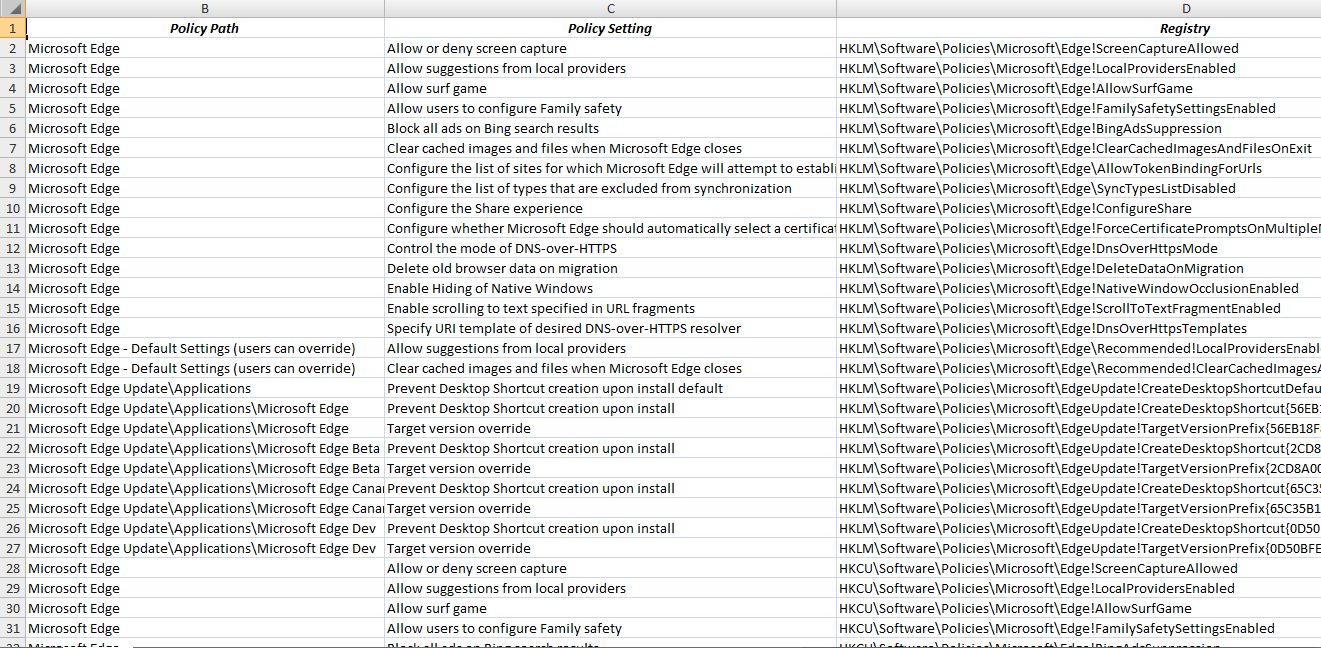Click the "ClearCachedImagesAndFilesOnExit" registry cell
This screenshot has height=648, width=1321.
(1079, 148)
